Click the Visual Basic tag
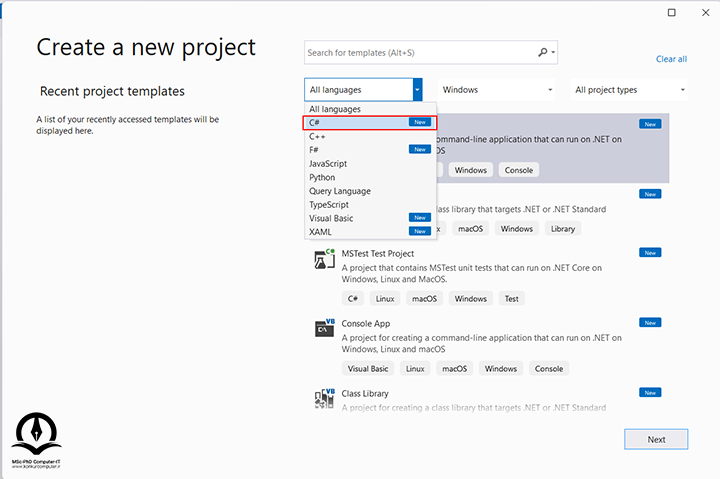 (368, 369)
